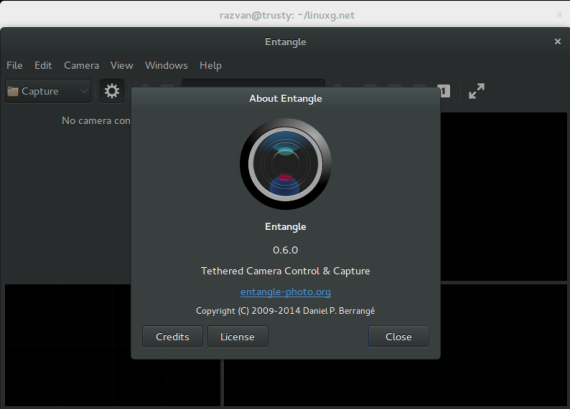Viewport: 570px width, 409px height.
Task: Toggle fullscreen with the expand arrows icon
Action: tap(476, 91)
